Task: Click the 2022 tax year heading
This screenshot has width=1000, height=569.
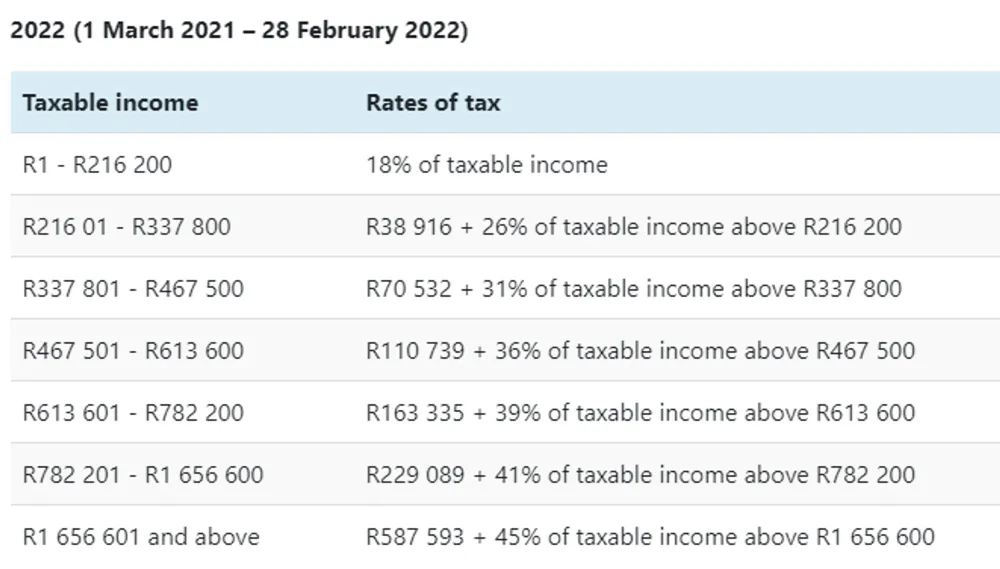Action: tap(239, 30)
